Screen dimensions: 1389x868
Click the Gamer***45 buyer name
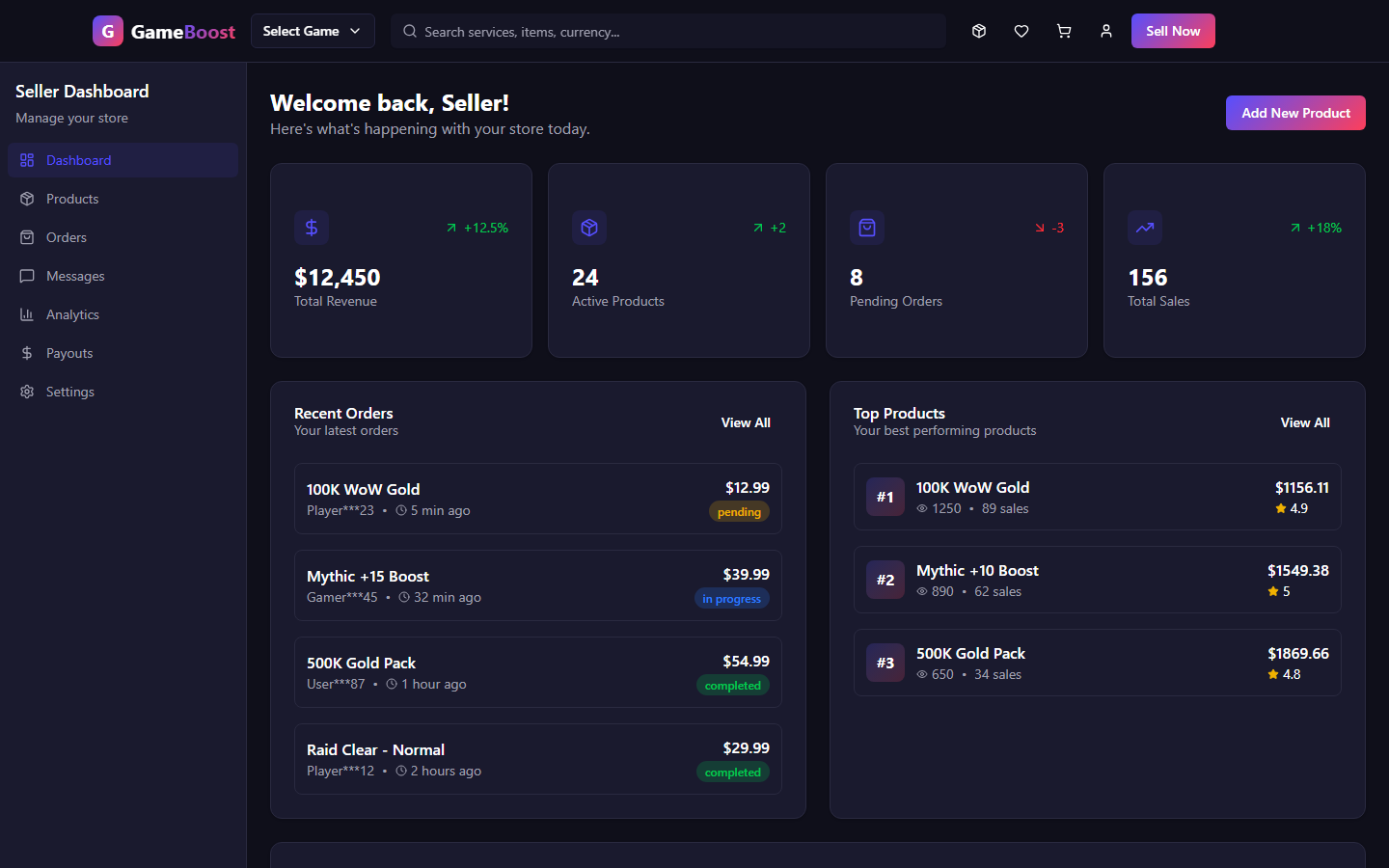342,597
